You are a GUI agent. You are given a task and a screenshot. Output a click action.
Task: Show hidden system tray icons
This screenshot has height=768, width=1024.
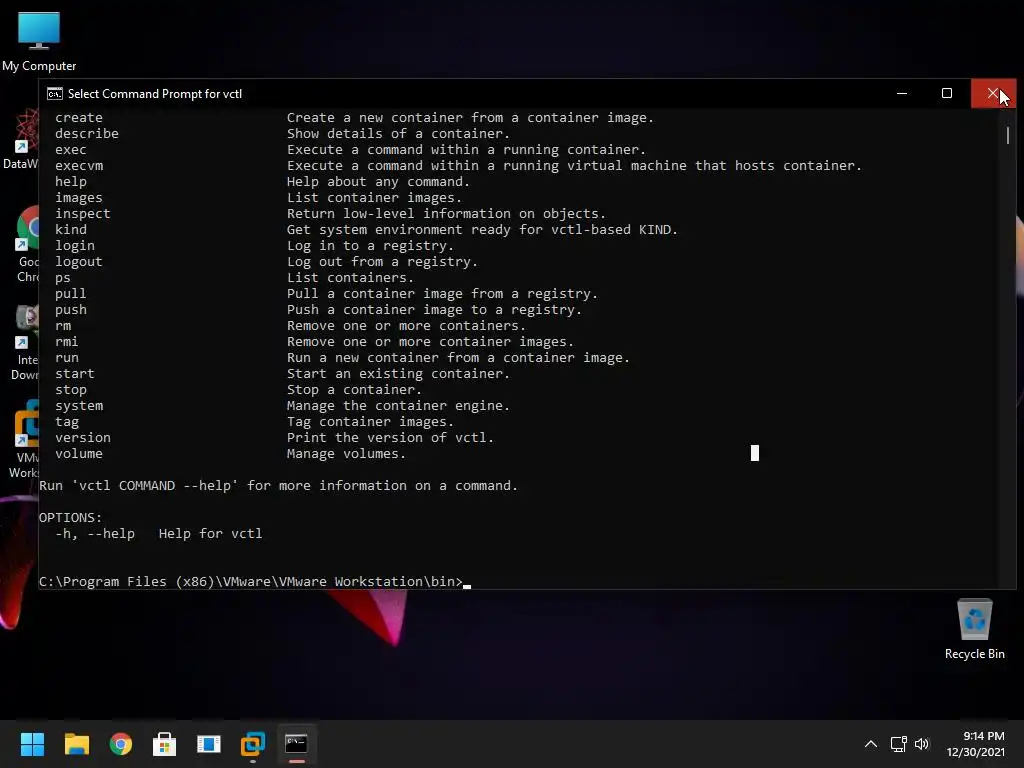871,744
